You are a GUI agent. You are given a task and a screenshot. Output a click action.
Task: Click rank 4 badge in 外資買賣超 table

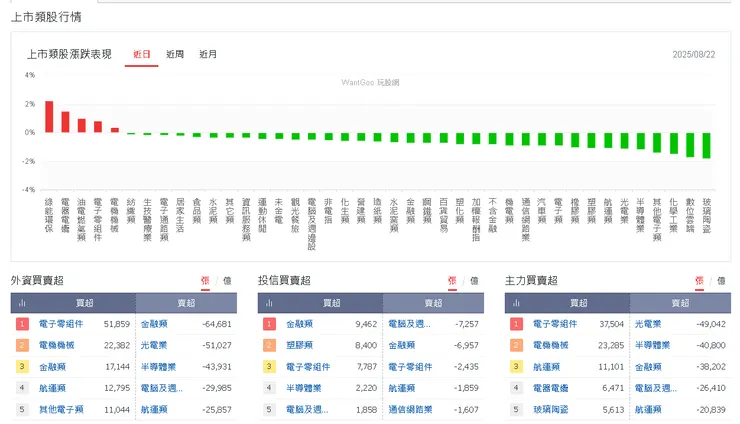tap(22, 388)
